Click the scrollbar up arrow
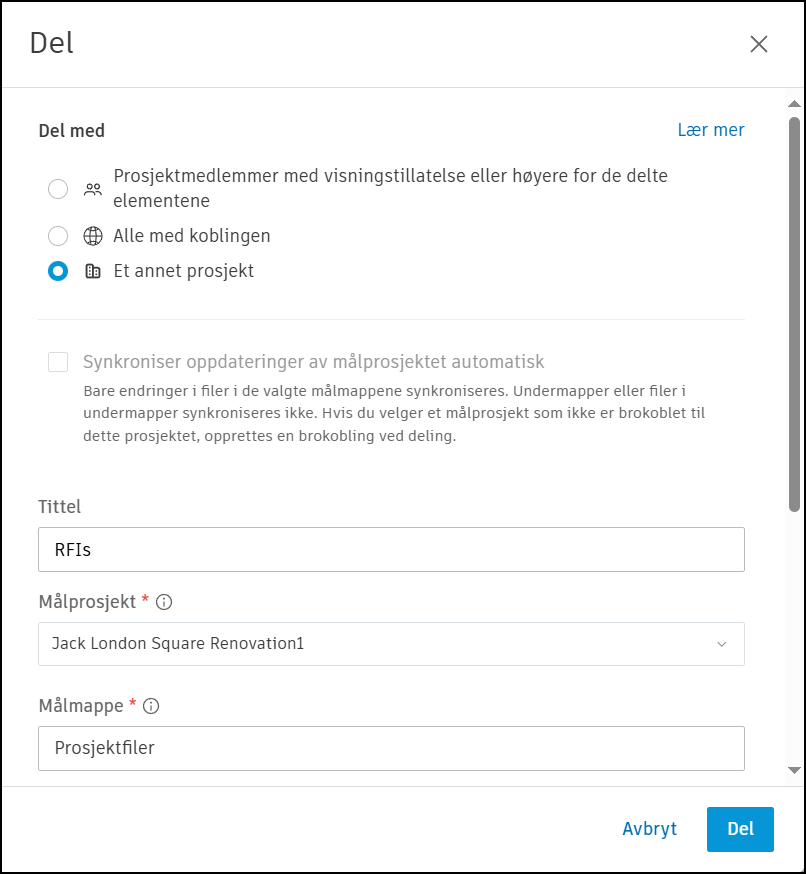Viewport: 806px width, 874px height. (x=794, y=104)
